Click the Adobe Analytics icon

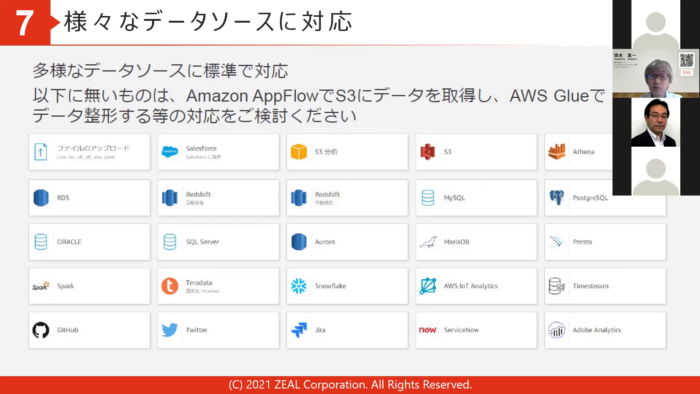[557, 330]
